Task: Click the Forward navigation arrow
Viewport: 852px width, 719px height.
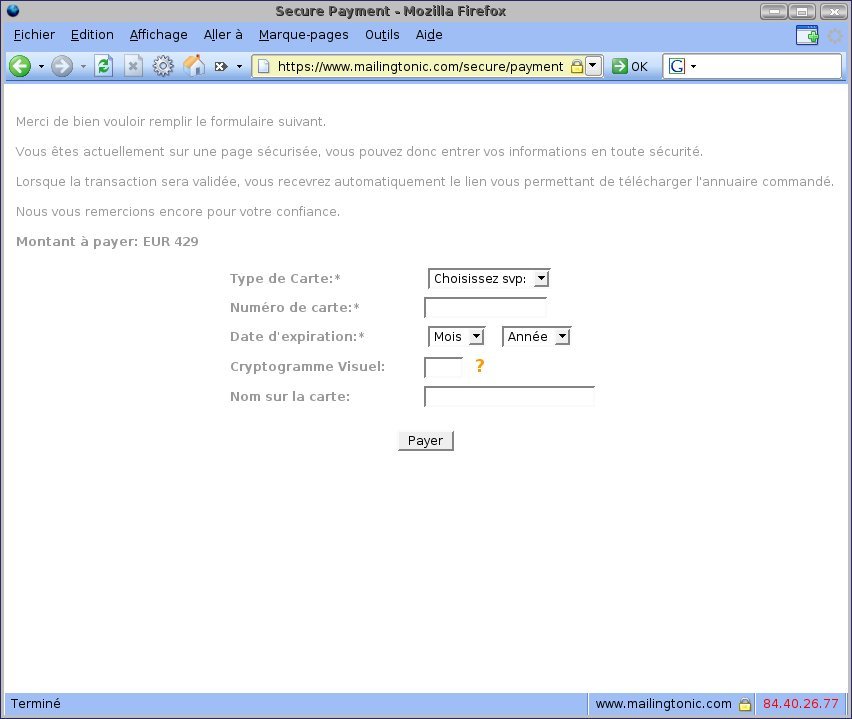Action: (x=62, y=66)
